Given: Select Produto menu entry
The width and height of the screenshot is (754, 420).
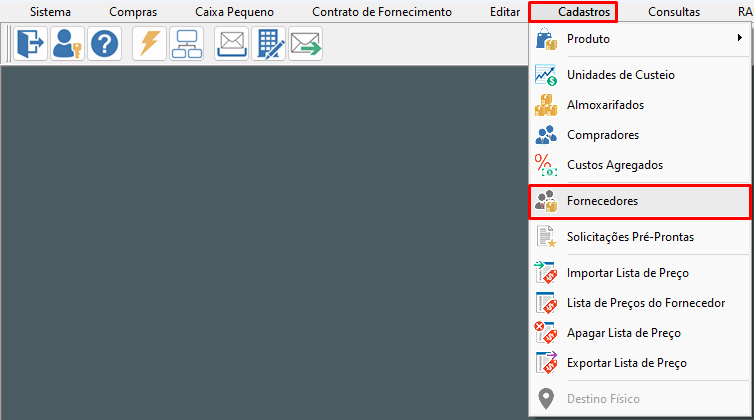Looking at the screenshot, I should tap(640, 39).
